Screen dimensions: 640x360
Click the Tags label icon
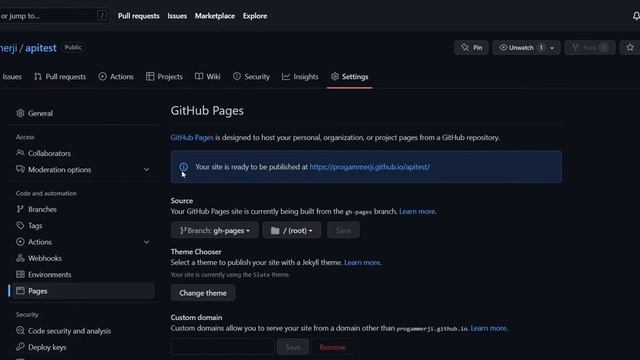tap(20, 225)
